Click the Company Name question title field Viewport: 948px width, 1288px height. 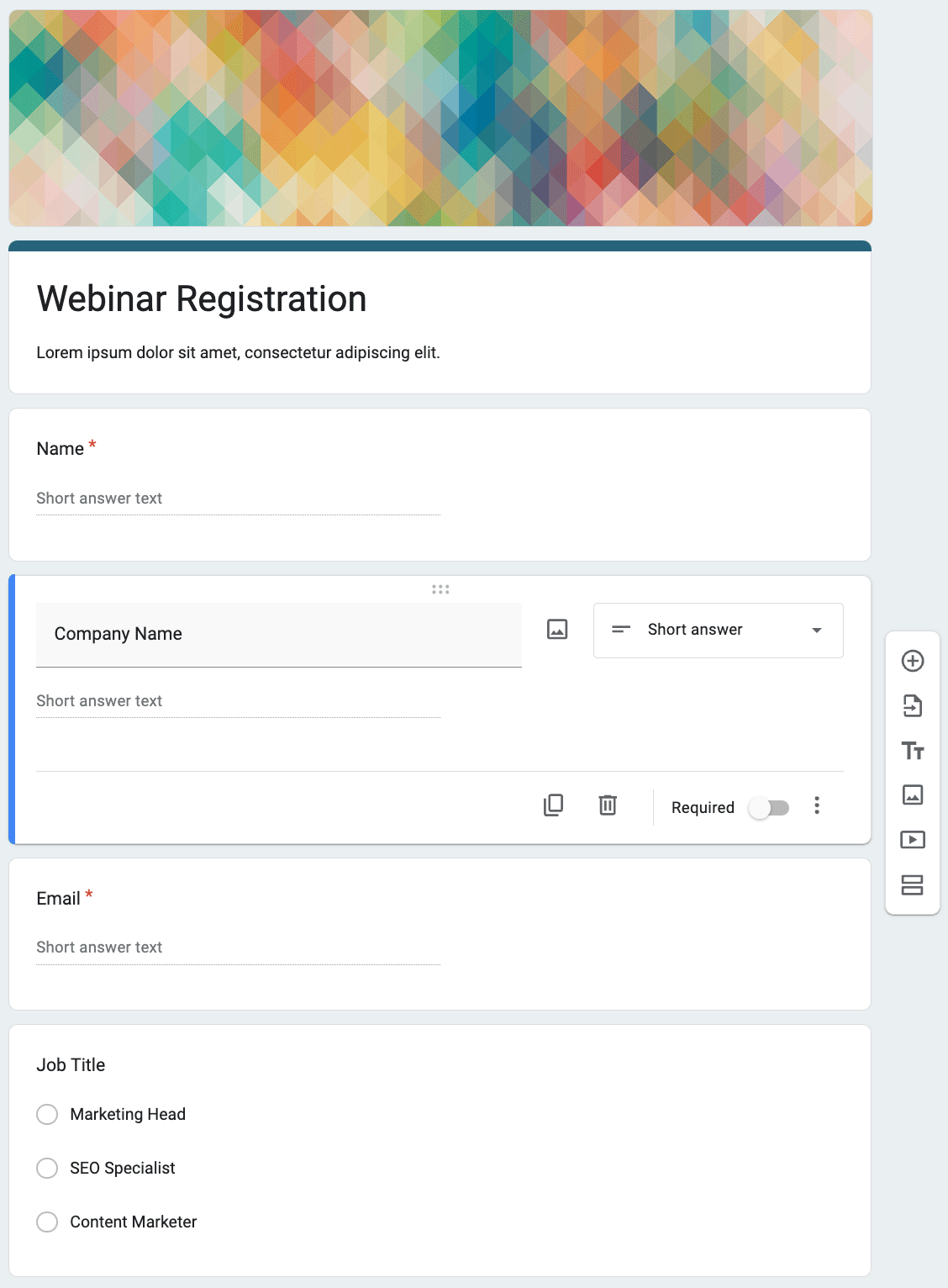pyautogui.click(x=278, y=634)
